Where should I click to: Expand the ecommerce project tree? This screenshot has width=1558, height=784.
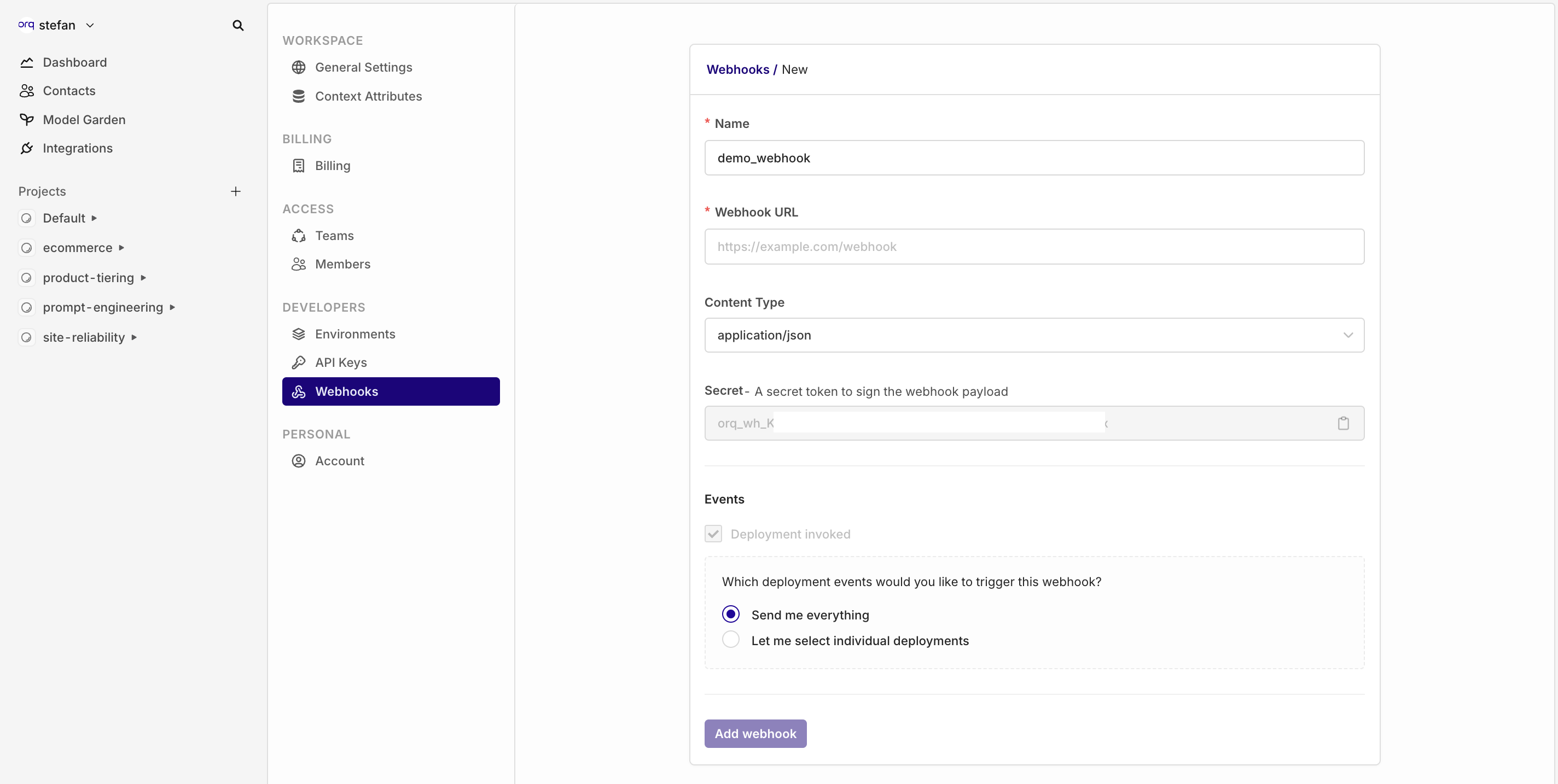click(121, 248)
